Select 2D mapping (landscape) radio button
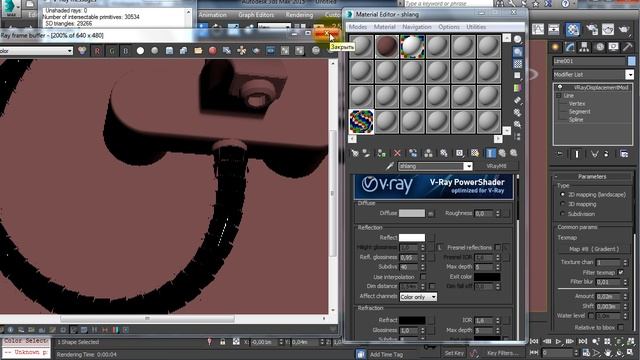640x360 pixels. (563, 195)
